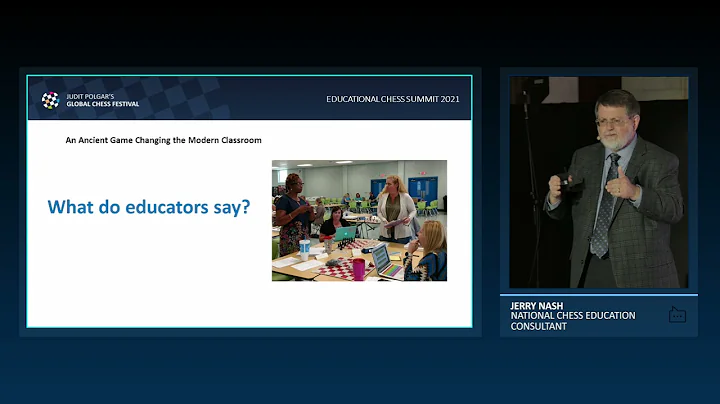The width and height of the screenshot is (720, 404).
Task: Click the 'NATIONAL CHESS EDUCATION CONSULTANT' caption
Action: (x=573, y=321)
